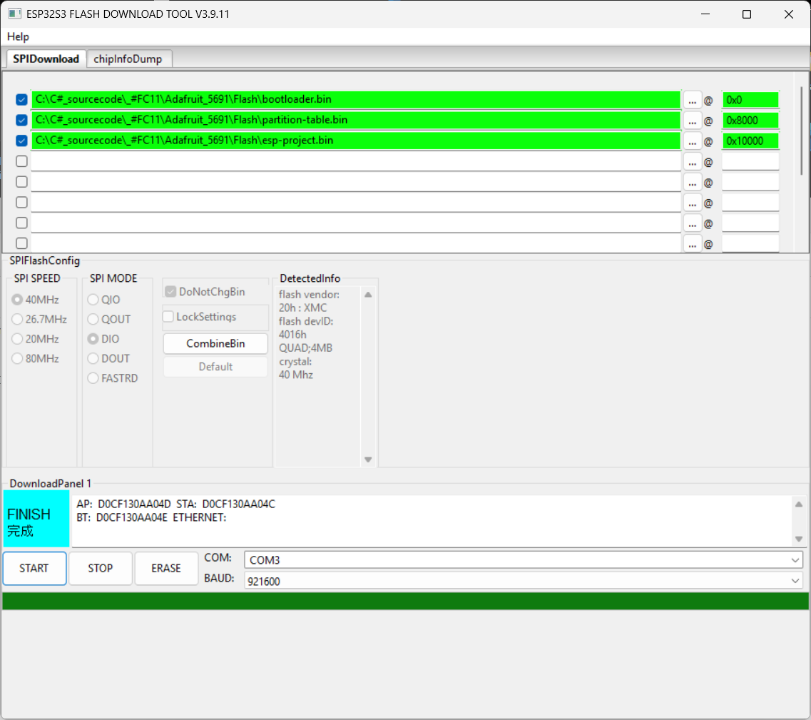Click browse button of seventh file row

(692, 223)
